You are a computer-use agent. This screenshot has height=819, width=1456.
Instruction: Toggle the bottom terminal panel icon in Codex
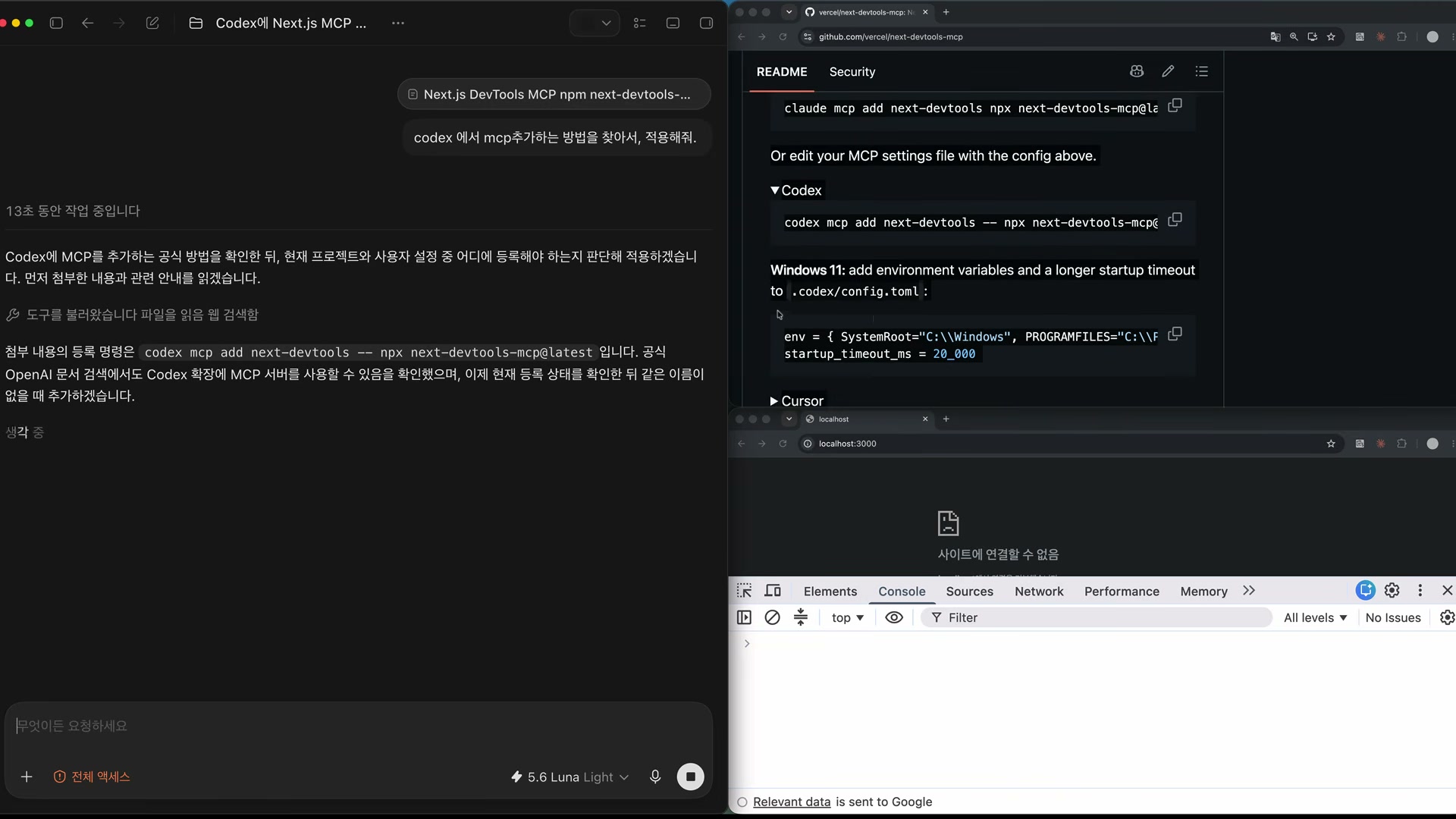tap(673, 23)
